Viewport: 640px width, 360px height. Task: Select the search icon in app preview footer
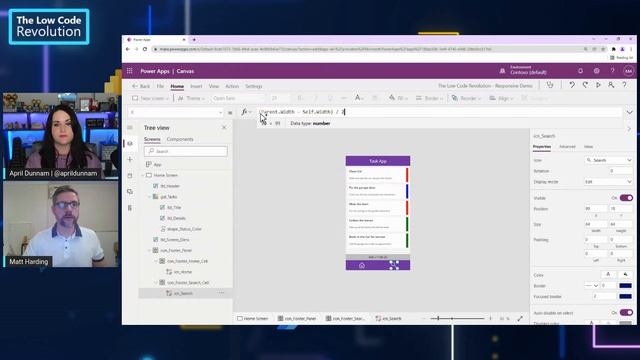tap(394, 265)
